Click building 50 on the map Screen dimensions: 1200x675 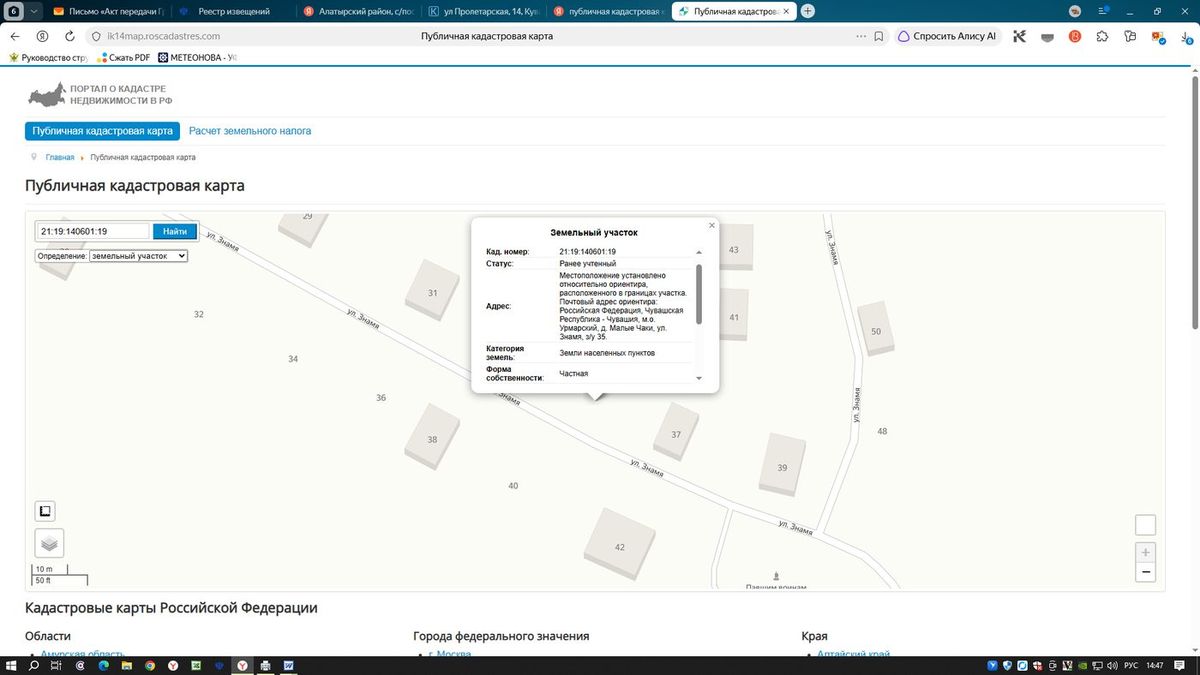tap(877, 331)
